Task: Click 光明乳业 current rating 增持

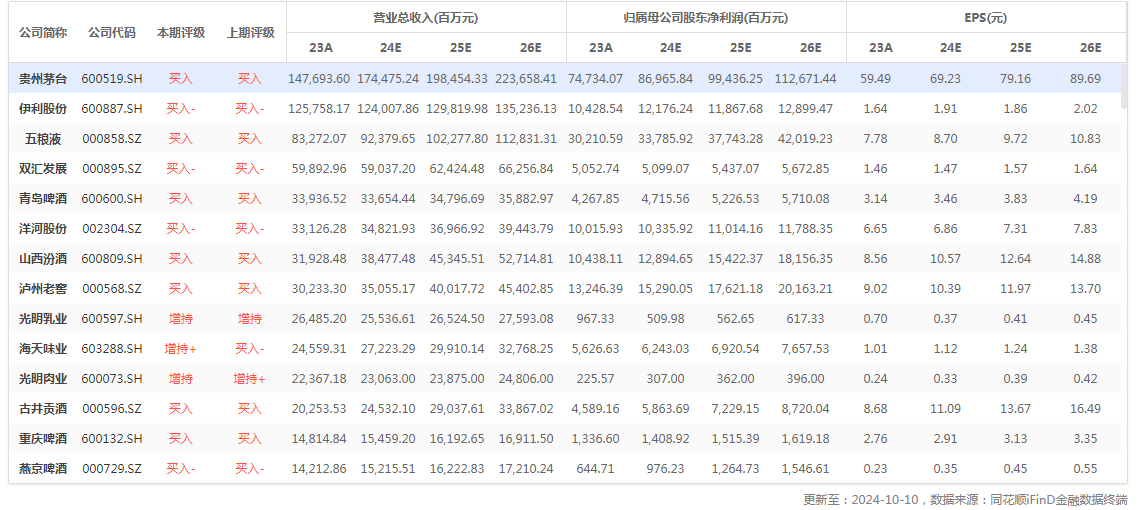Action: tap(181, 318)
